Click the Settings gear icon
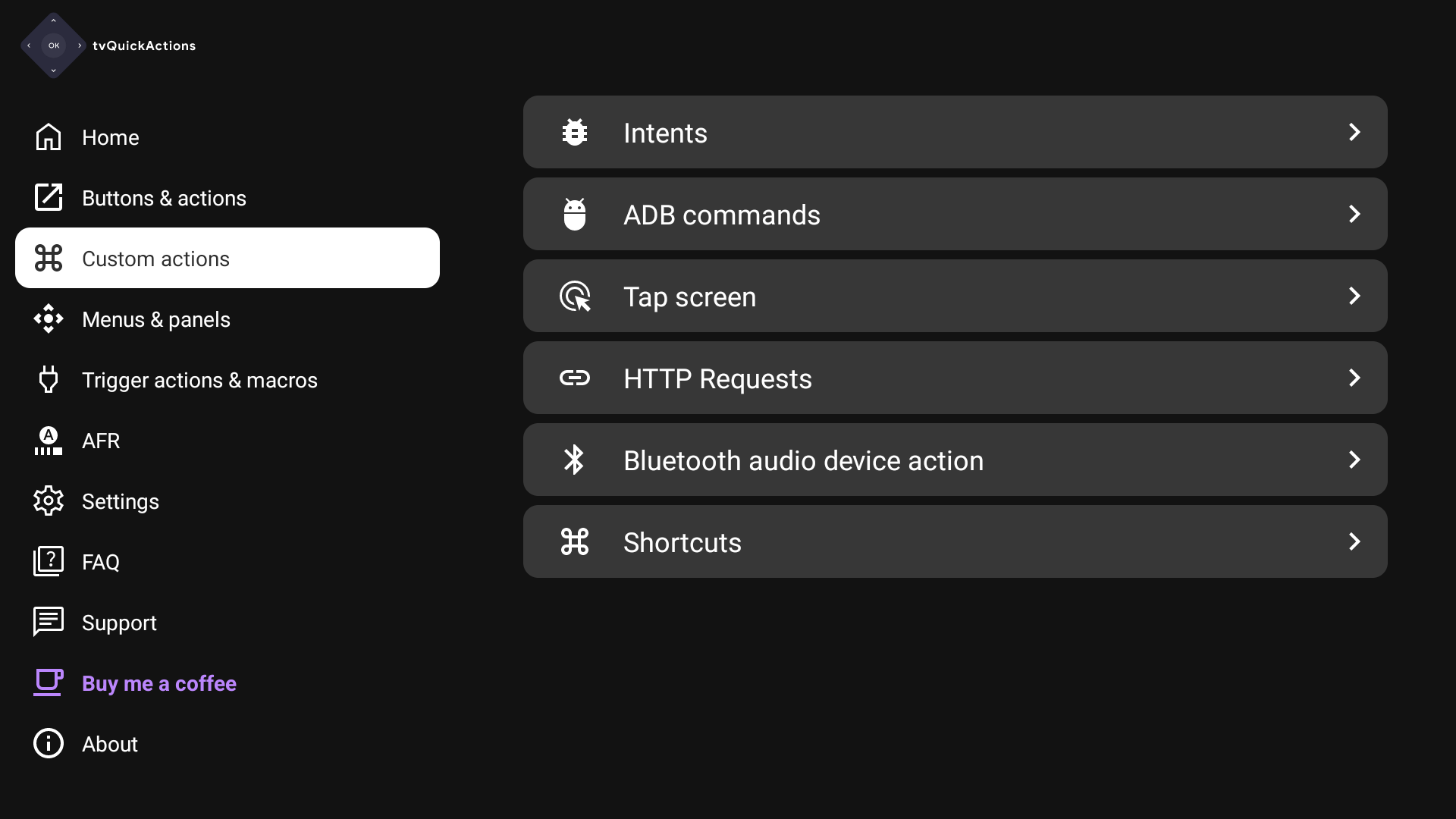This screenshot has height=819, width=1456. pyautogui.click(x=48, y=500)
